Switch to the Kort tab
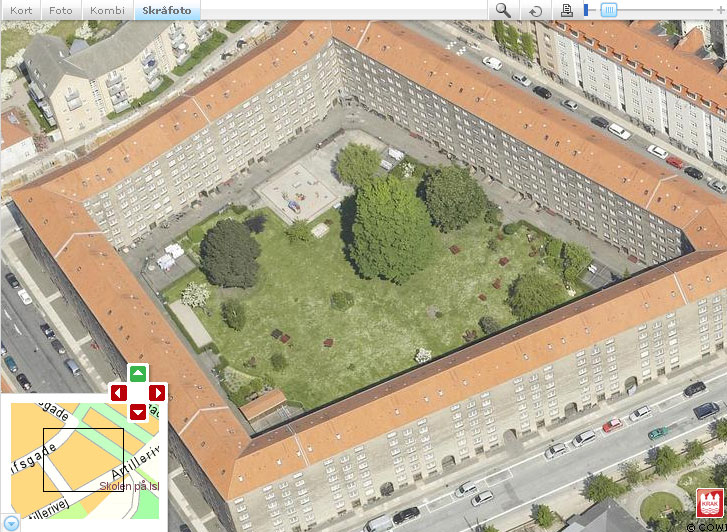 click(x=21, y=10)
